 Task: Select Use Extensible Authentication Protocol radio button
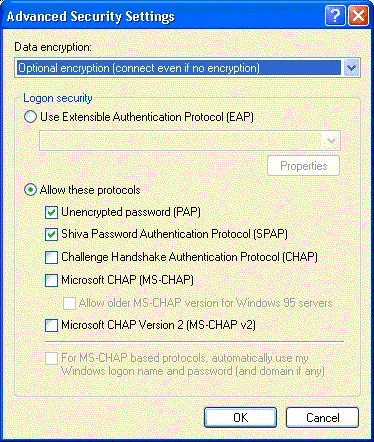(30, 117)
